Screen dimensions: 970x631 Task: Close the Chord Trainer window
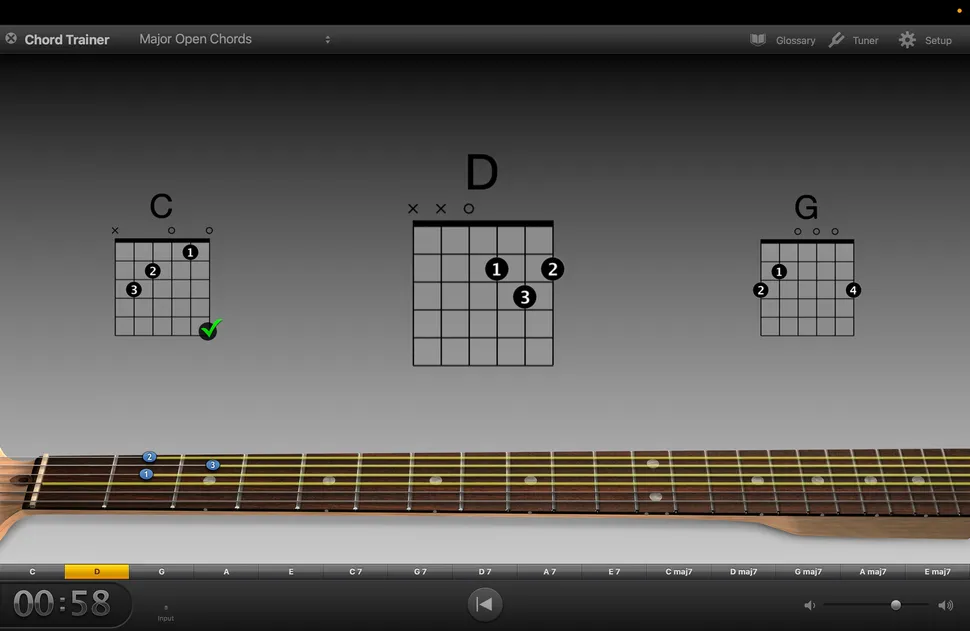(11, 39)
